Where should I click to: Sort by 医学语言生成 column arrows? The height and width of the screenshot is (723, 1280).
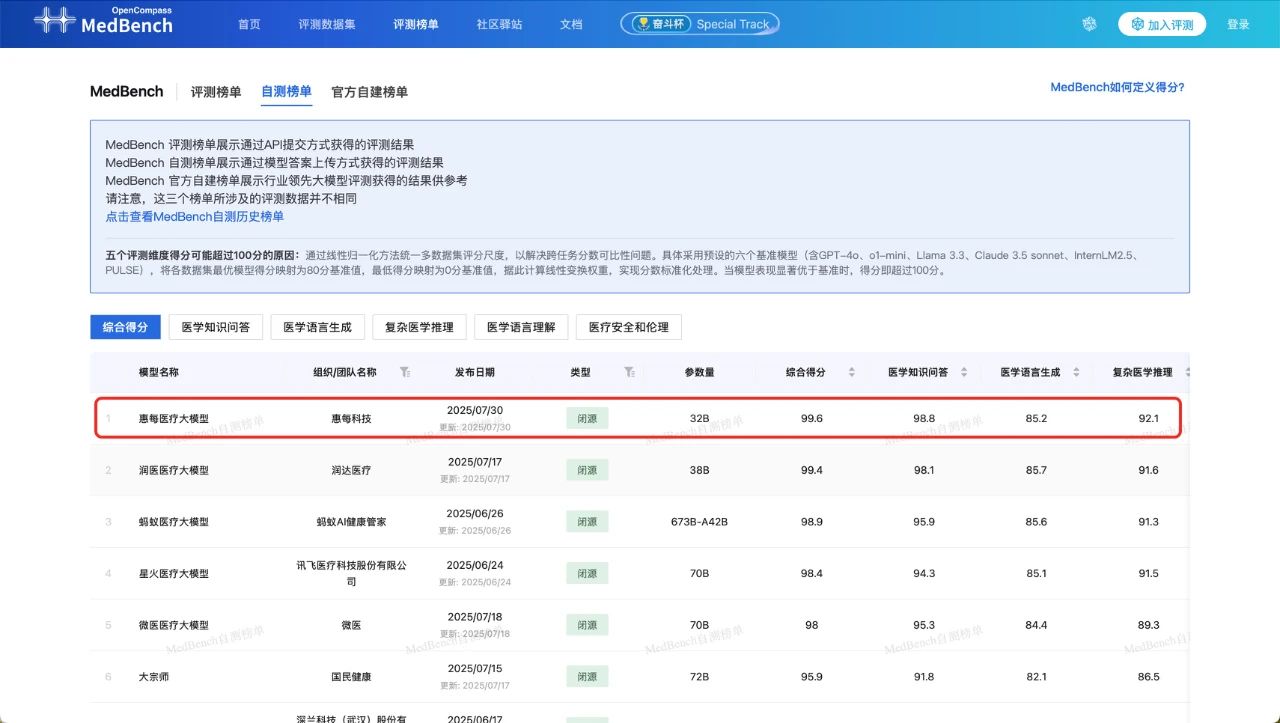coord(1076,372)
